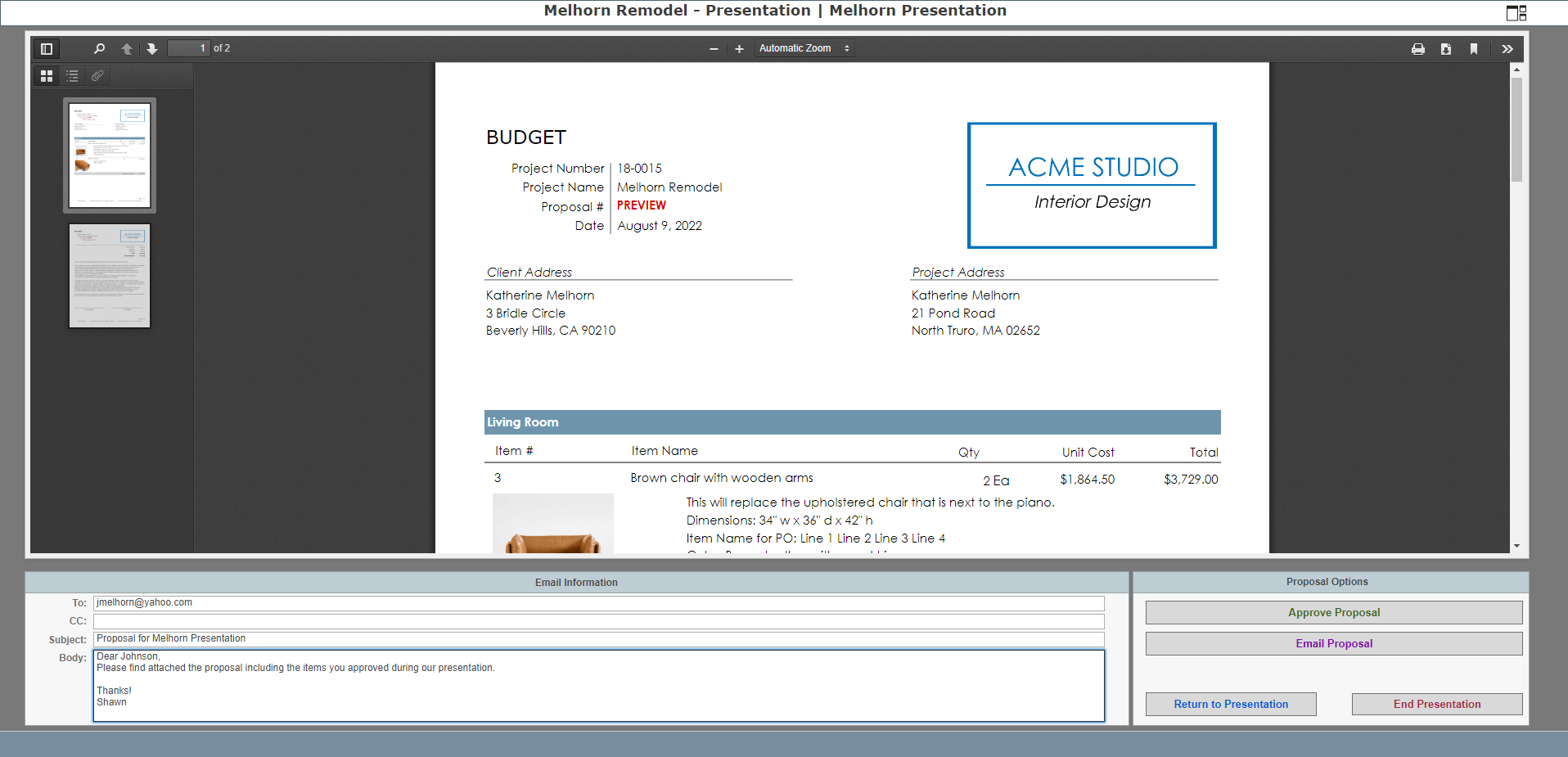Click 'Brown chair with wooden arms' item
Screen dimensions: 1568x757
click(722, 478)
